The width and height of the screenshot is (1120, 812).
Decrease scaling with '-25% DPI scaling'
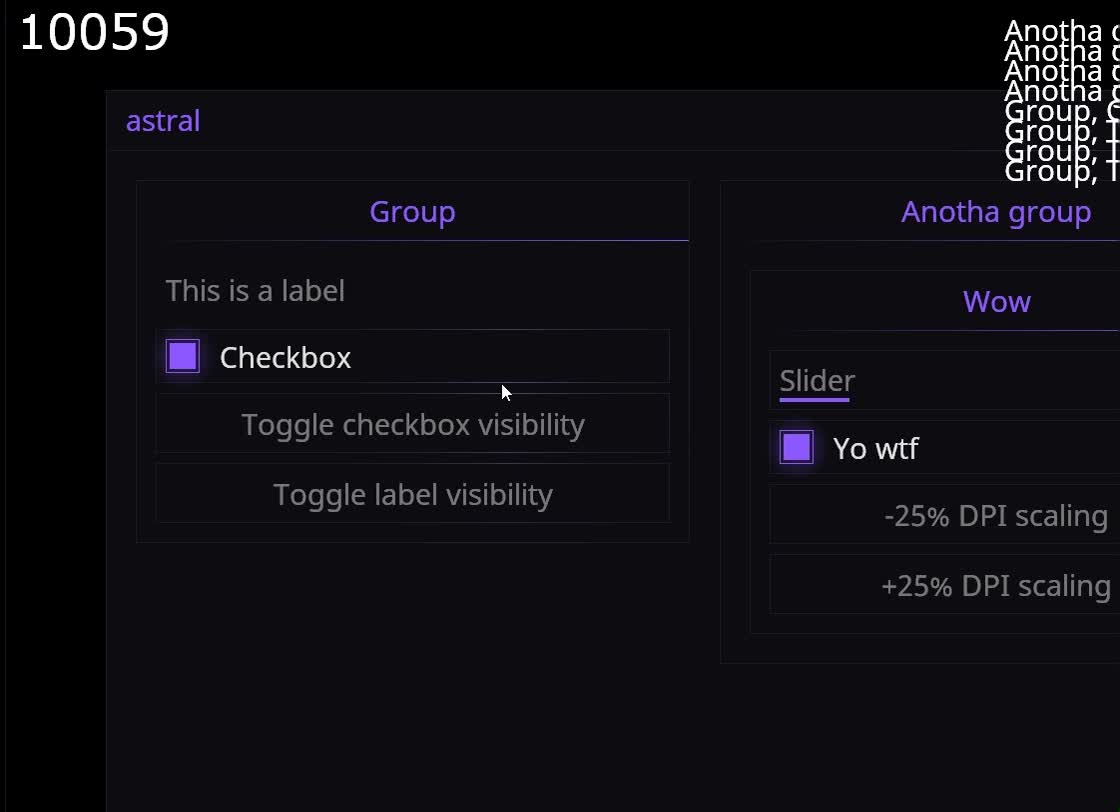[995, 516]
